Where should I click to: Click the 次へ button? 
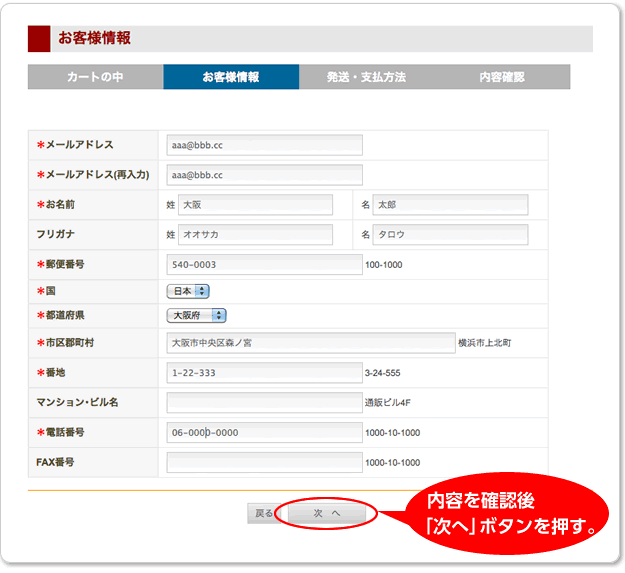327,513
